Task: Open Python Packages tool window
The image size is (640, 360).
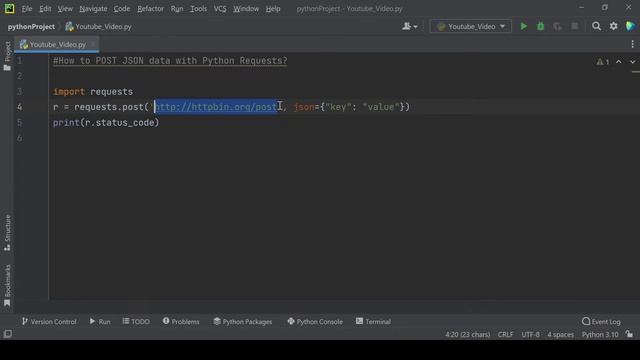Action: (x=242, y=322)
